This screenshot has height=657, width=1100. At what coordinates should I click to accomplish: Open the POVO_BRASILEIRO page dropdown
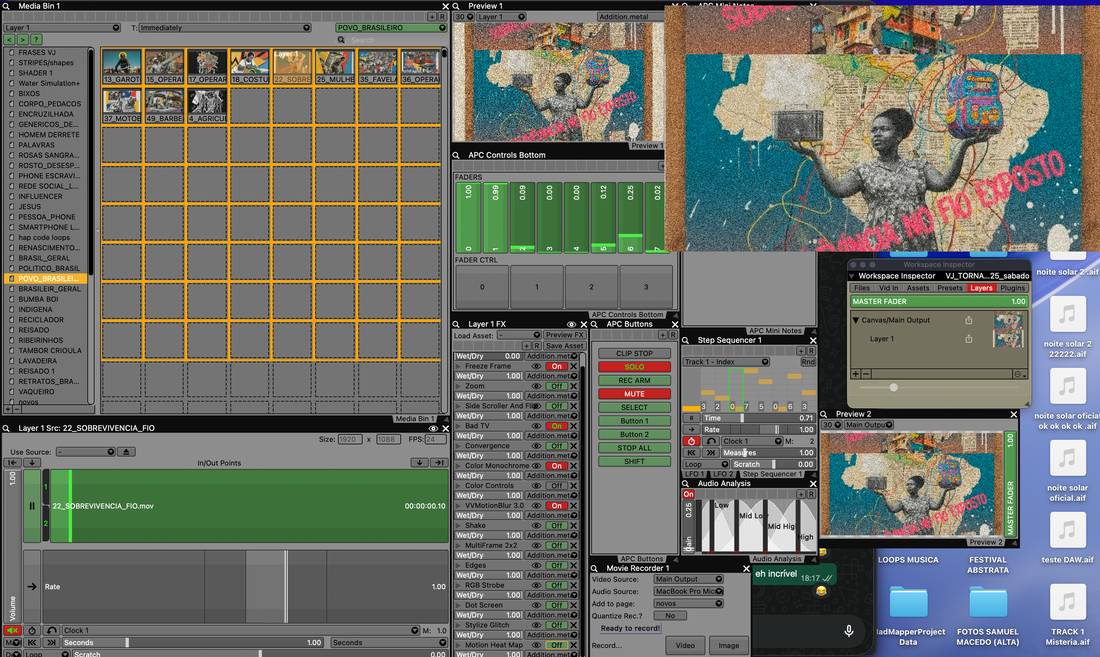[x=391, y=28]
